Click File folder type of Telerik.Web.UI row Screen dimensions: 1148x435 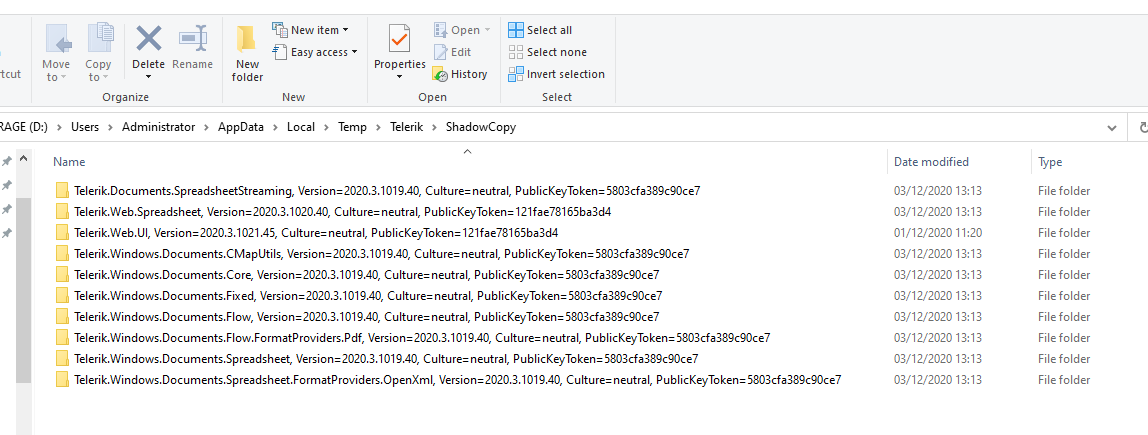pyautogui.click(x=1064, y=233)
